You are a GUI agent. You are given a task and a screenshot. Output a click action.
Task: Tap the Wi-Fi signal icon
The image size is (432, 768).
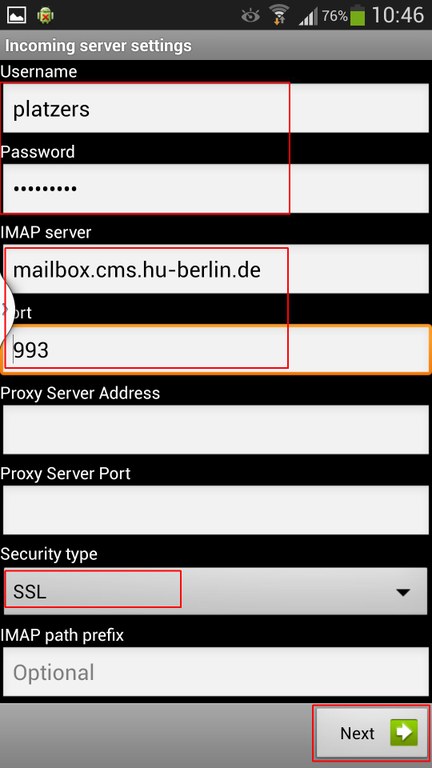(x=280, y=15)
